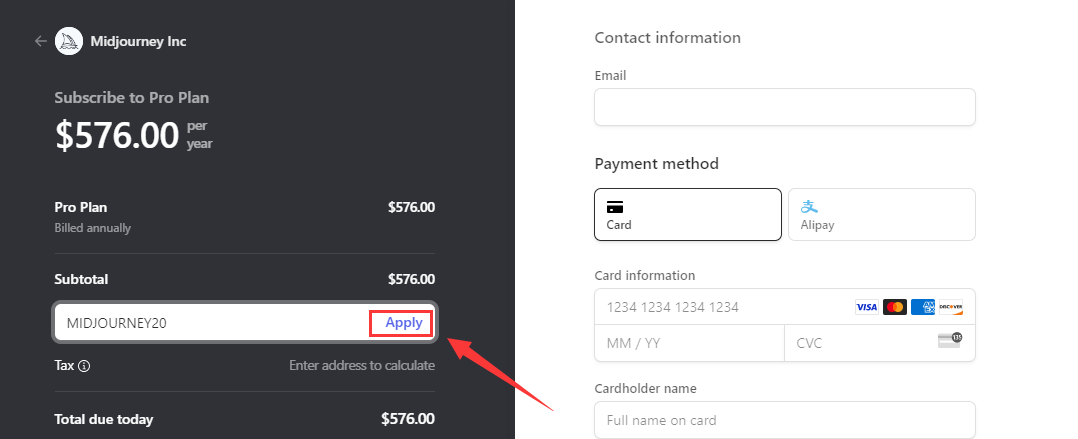Click the Pro Plan line item label
Viewport: 1078px width, 439px height.
click(80, 207)
